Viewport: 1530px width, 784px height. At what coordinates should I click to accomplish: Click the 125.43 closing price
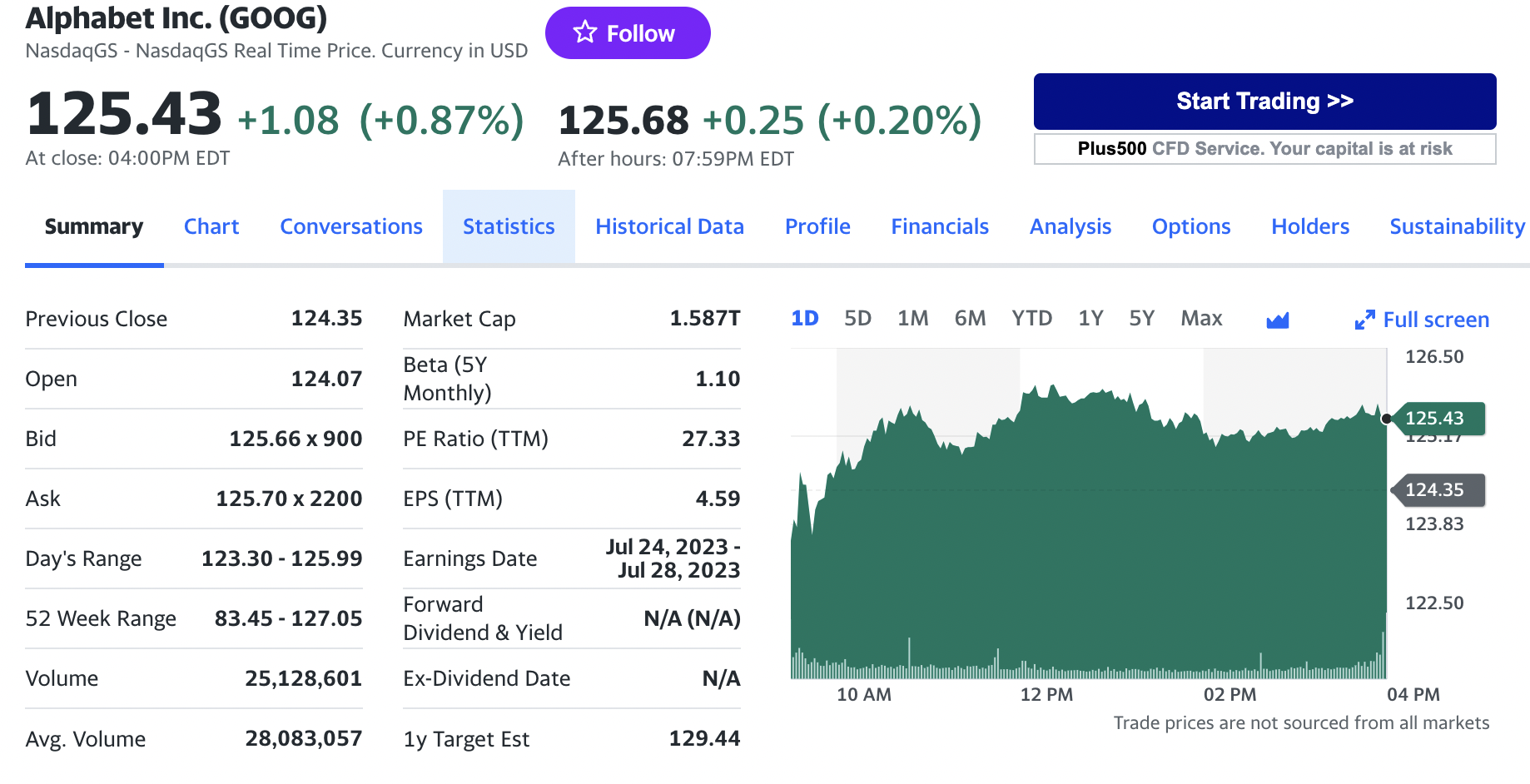point(124,114)
